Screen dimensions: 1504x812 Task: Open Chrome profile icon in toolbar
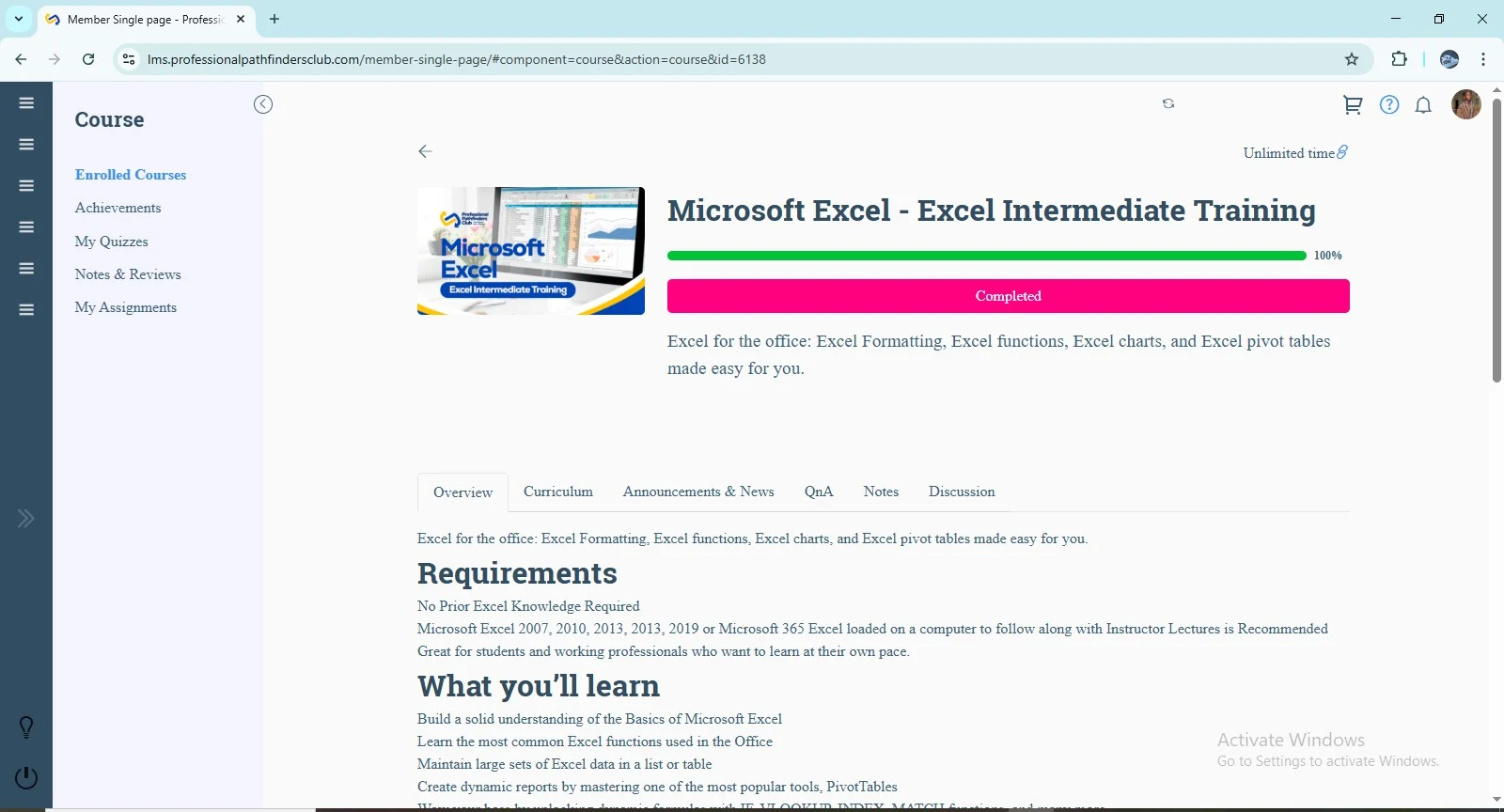coord(1449,59)
